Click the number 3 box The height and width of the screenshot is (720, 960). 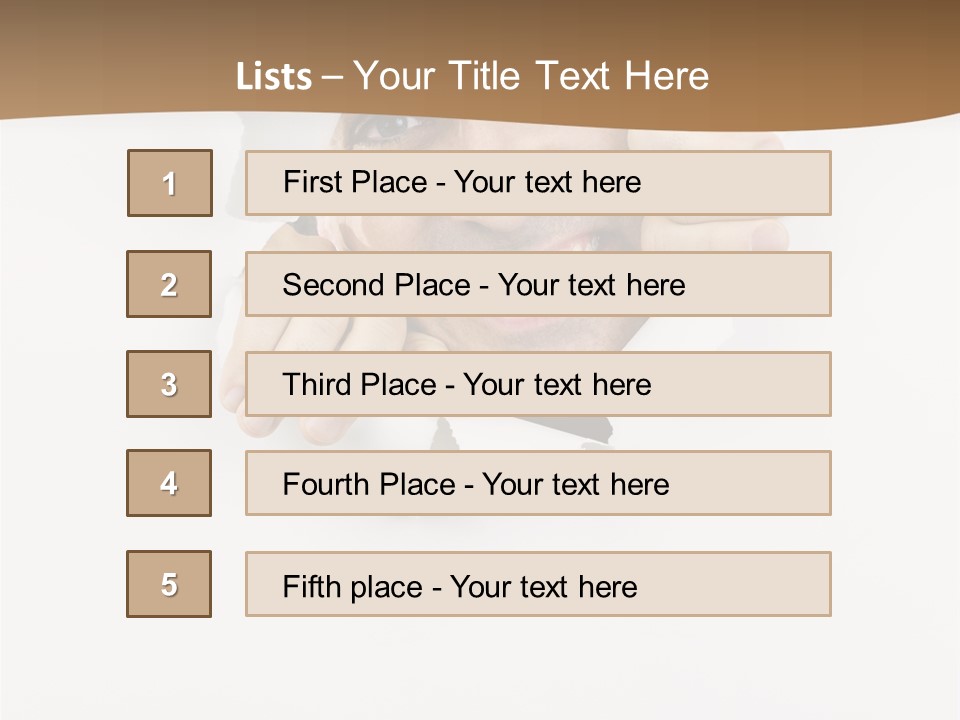[169, 384]
